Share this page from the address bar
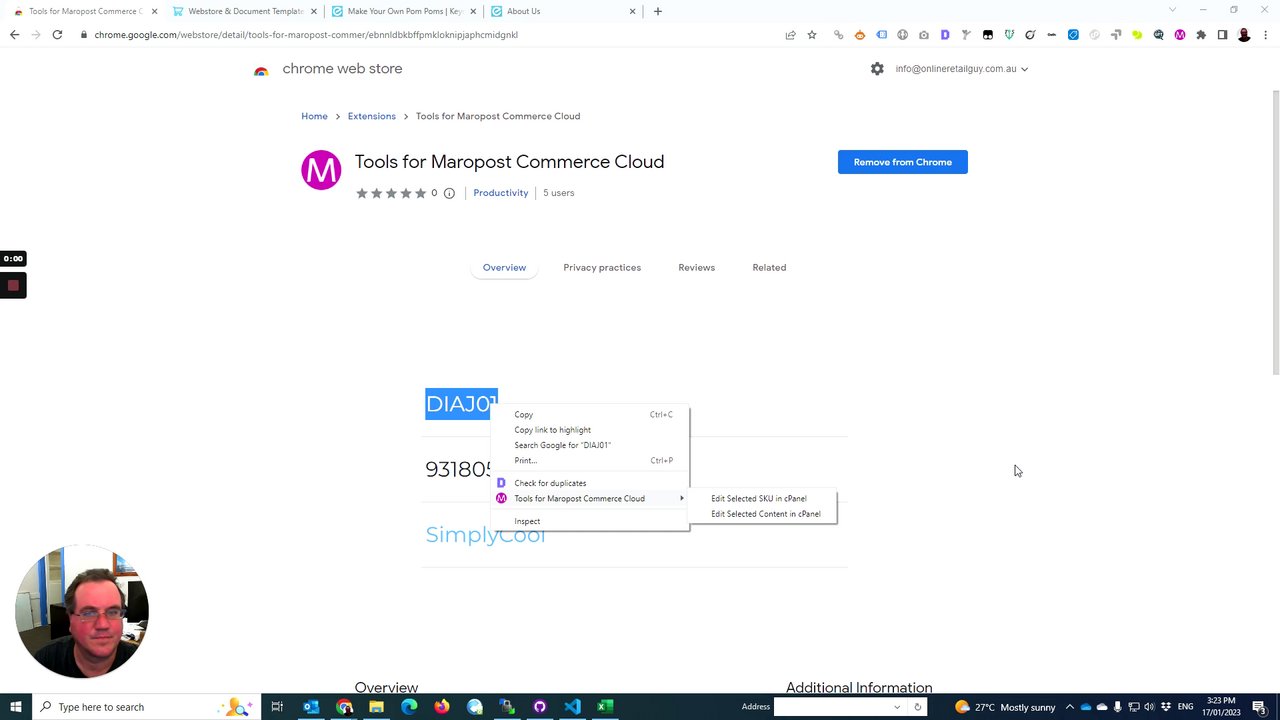 tap(790, 35)
